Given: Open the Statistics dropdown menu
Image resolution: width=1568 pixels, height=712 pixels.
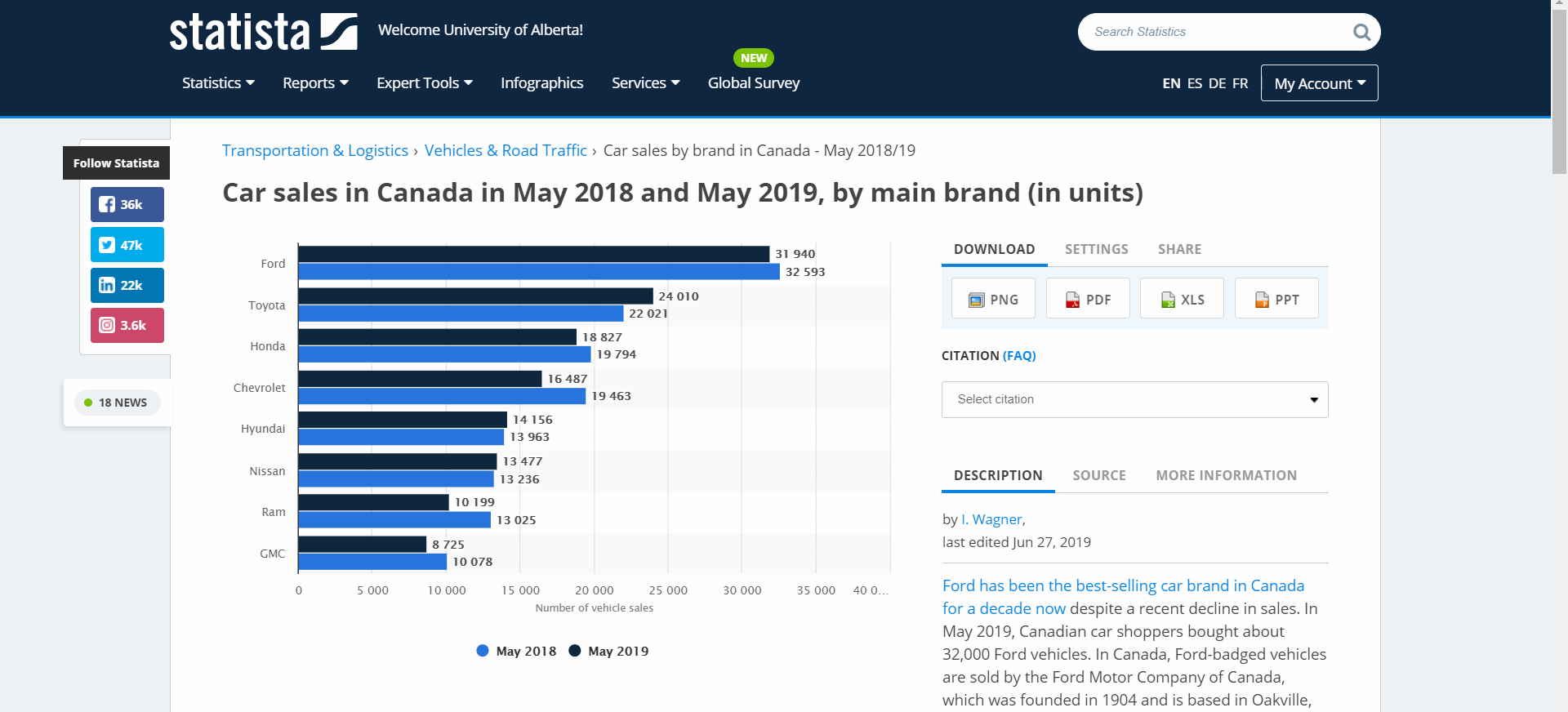Looking at the screenshot, I should click(x=218, y=82).
